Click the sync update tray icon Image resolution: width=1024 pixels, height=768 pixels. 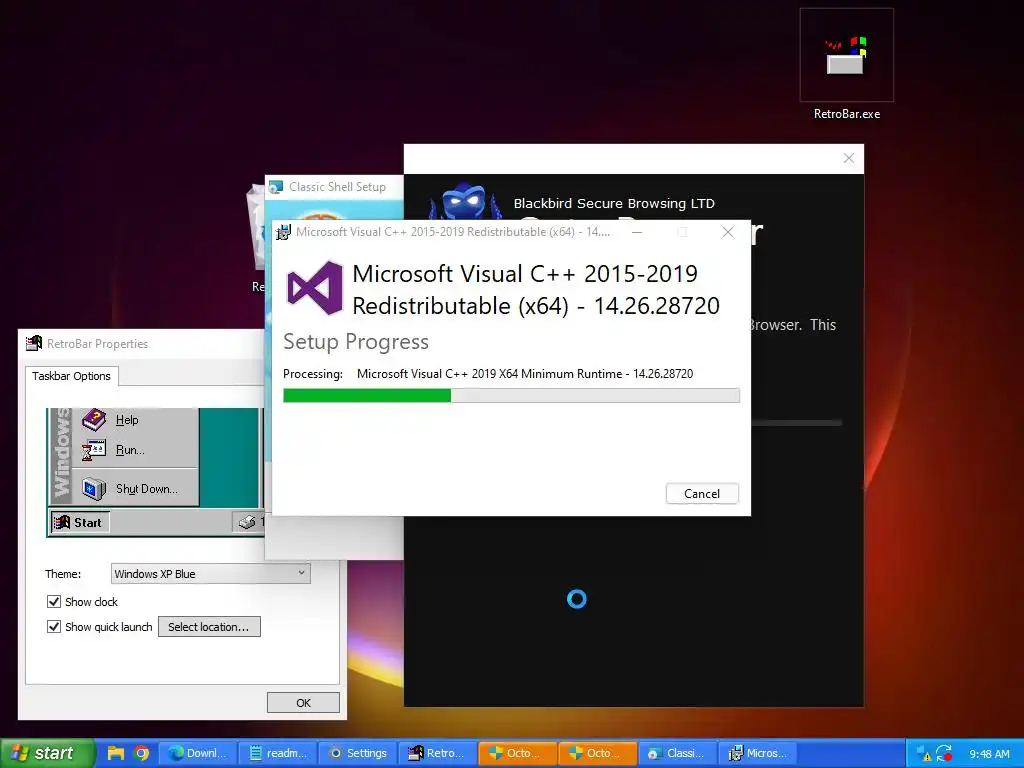[944, 754]
